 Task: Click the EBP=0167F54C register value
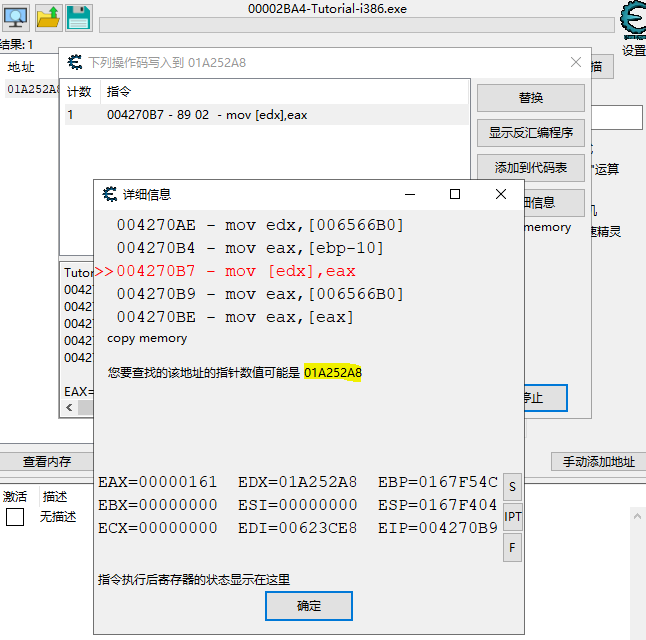(438, 482)
